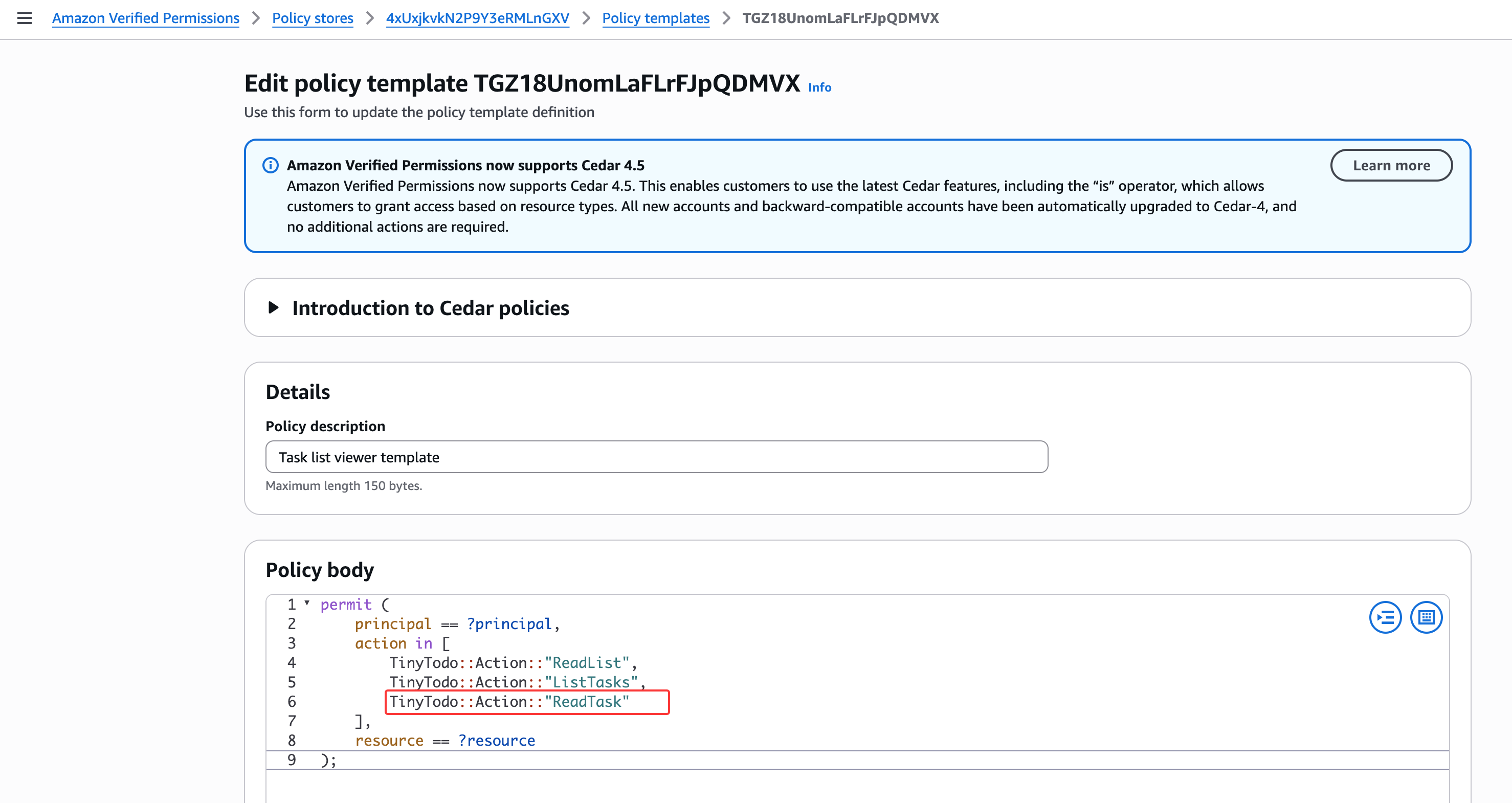Navigate to Policy templates breadcrumb
Image resolution: width=1512 pixels, height=803 pixels.
pyautogui.click(x=655, y=18)
